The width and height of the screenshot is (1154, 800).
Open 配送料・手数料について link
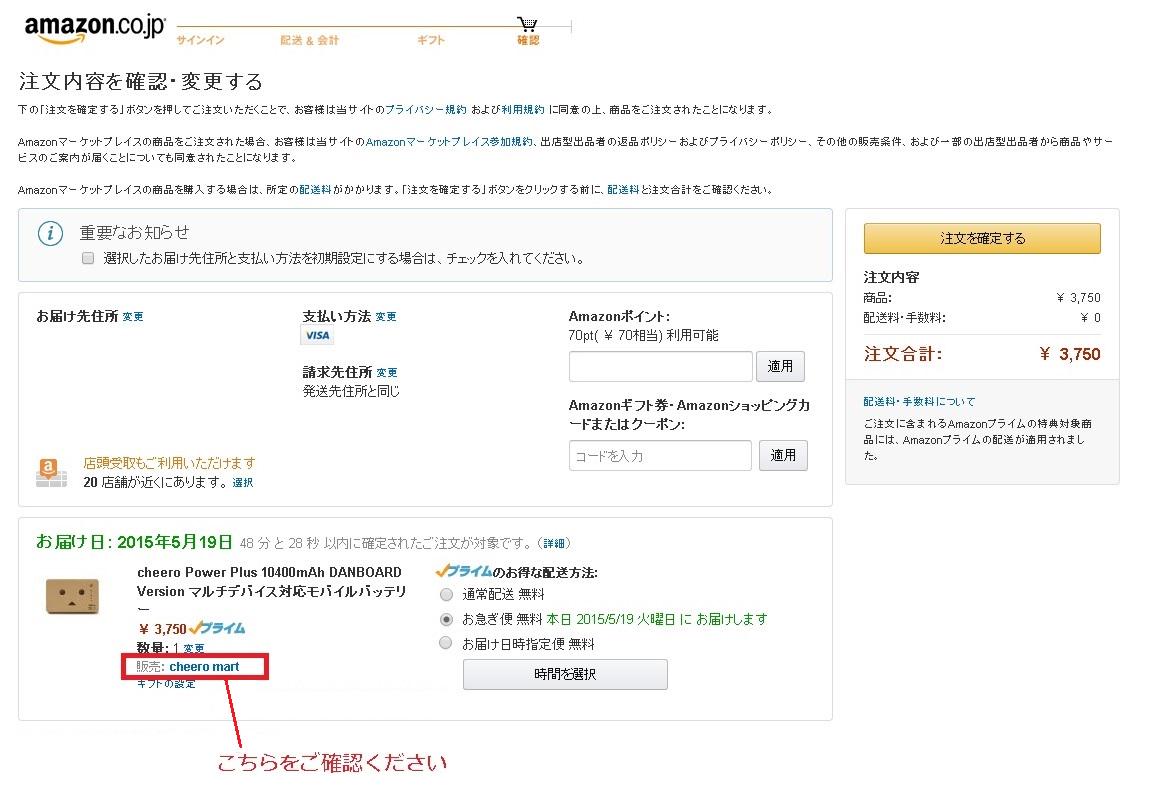[919, 402]
